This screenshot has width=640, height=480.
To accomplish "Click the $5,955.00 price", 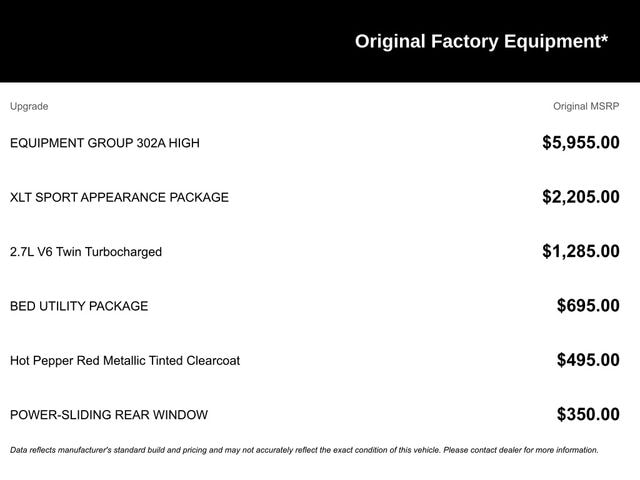I will click(x=581, y=143).
